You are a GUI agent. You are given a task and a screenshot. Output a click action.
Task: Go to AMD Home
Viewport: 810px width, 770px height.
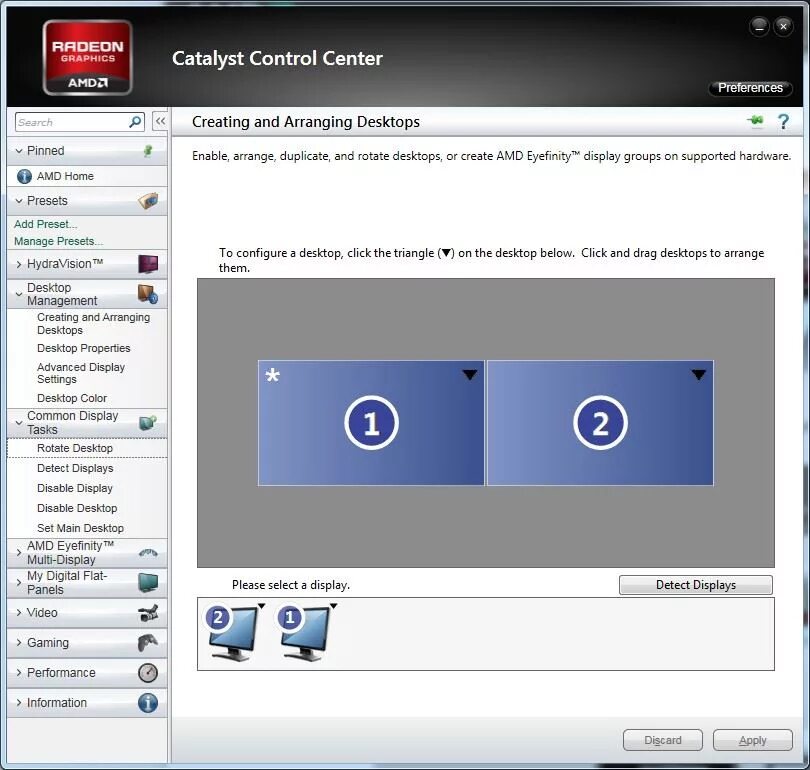[65, 177]
